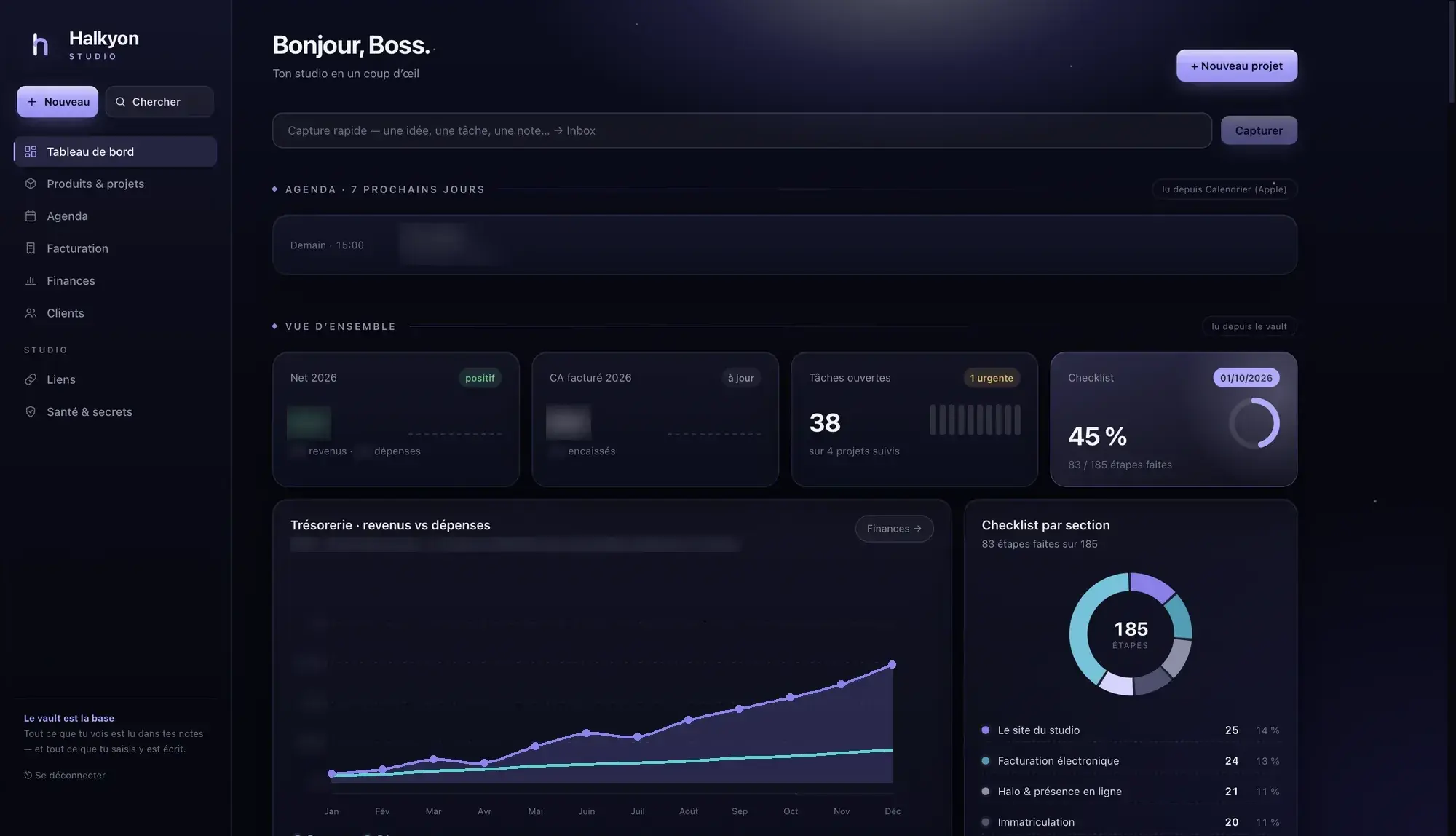Focus the Capture rapide input field
This screenshot has height=836, width=1456.
tap(742, 130)
